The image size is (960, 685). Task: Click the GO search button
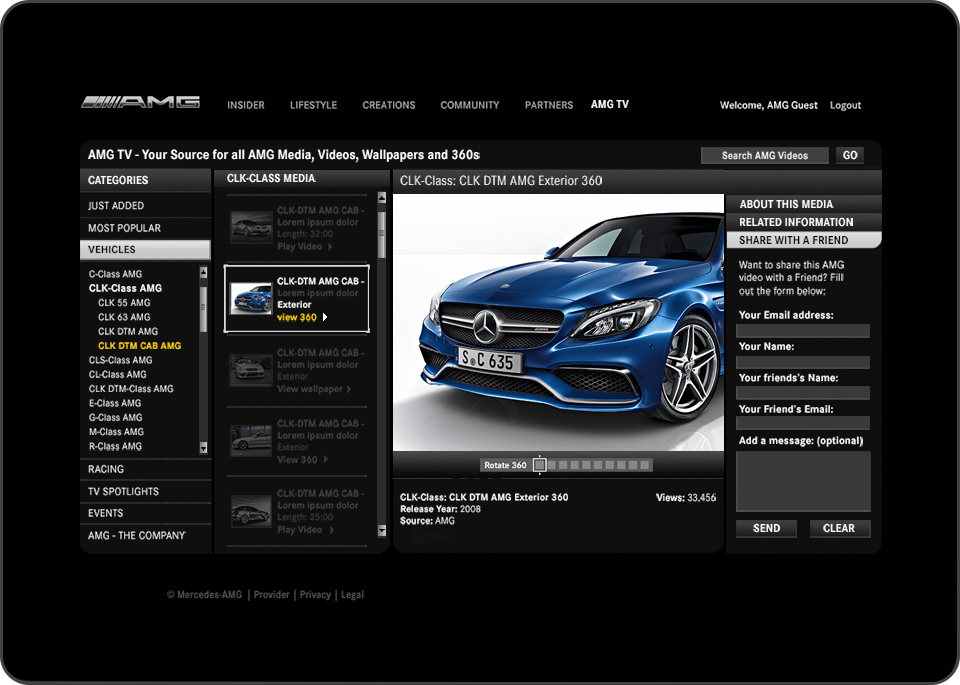point(850,155)
